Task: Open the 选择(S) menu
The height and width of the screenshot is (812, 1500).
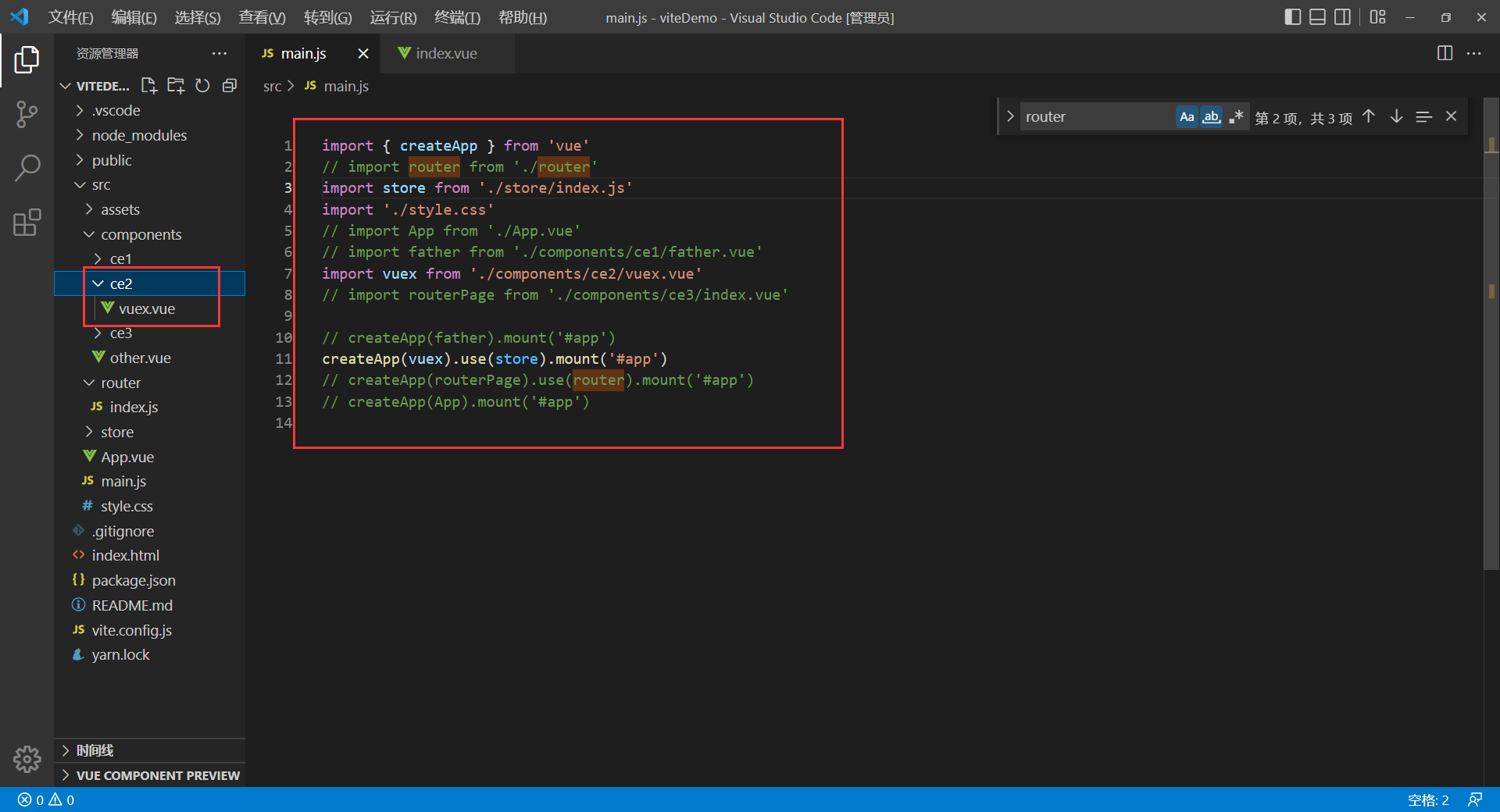Action: (x=198, y=17)
